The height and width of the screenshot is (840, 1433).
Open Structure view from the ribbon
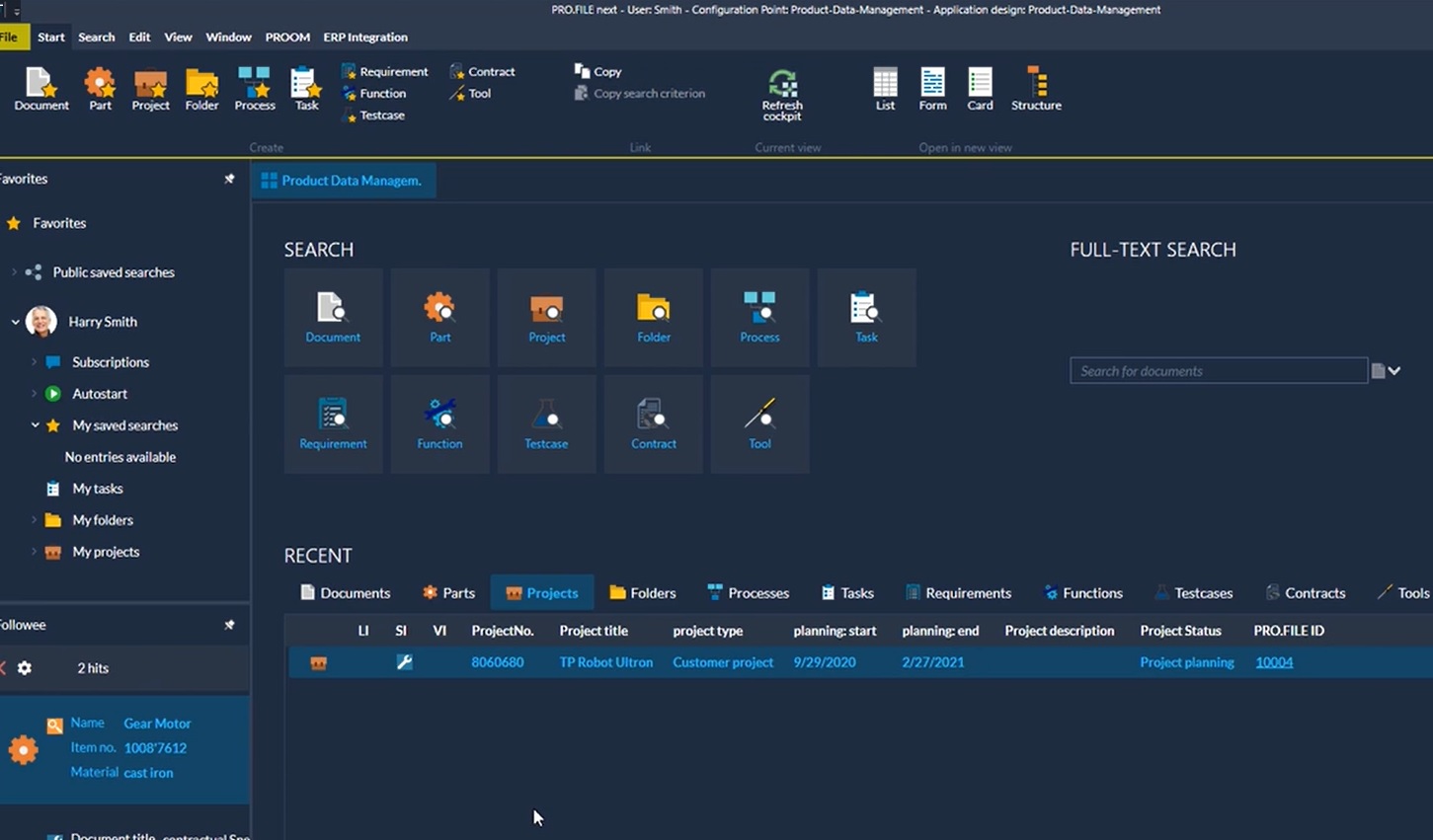[1036, 89]
